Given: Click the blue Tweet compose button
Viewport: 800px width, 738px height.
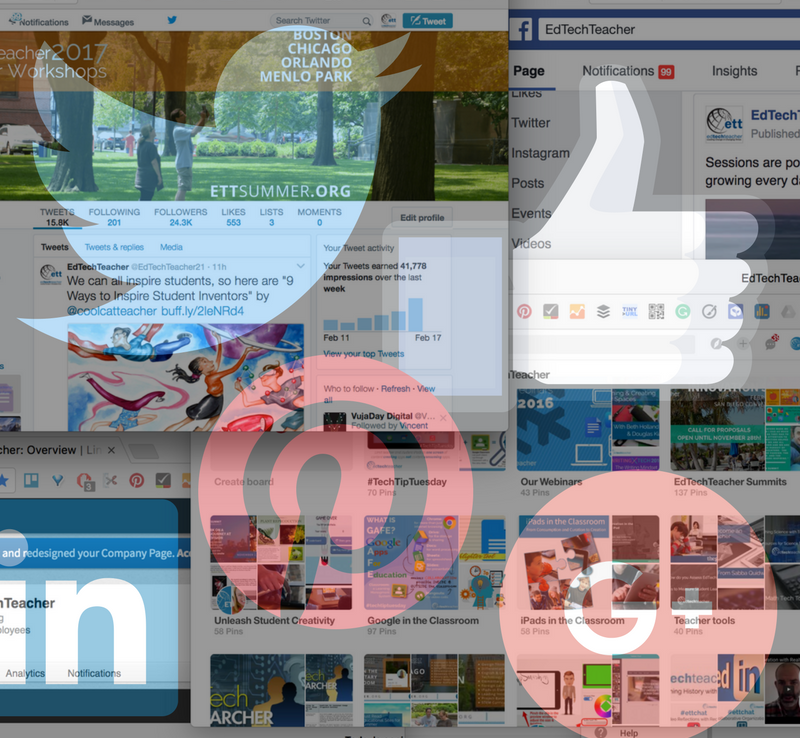Looking at the screenshot, I should 428,21.
